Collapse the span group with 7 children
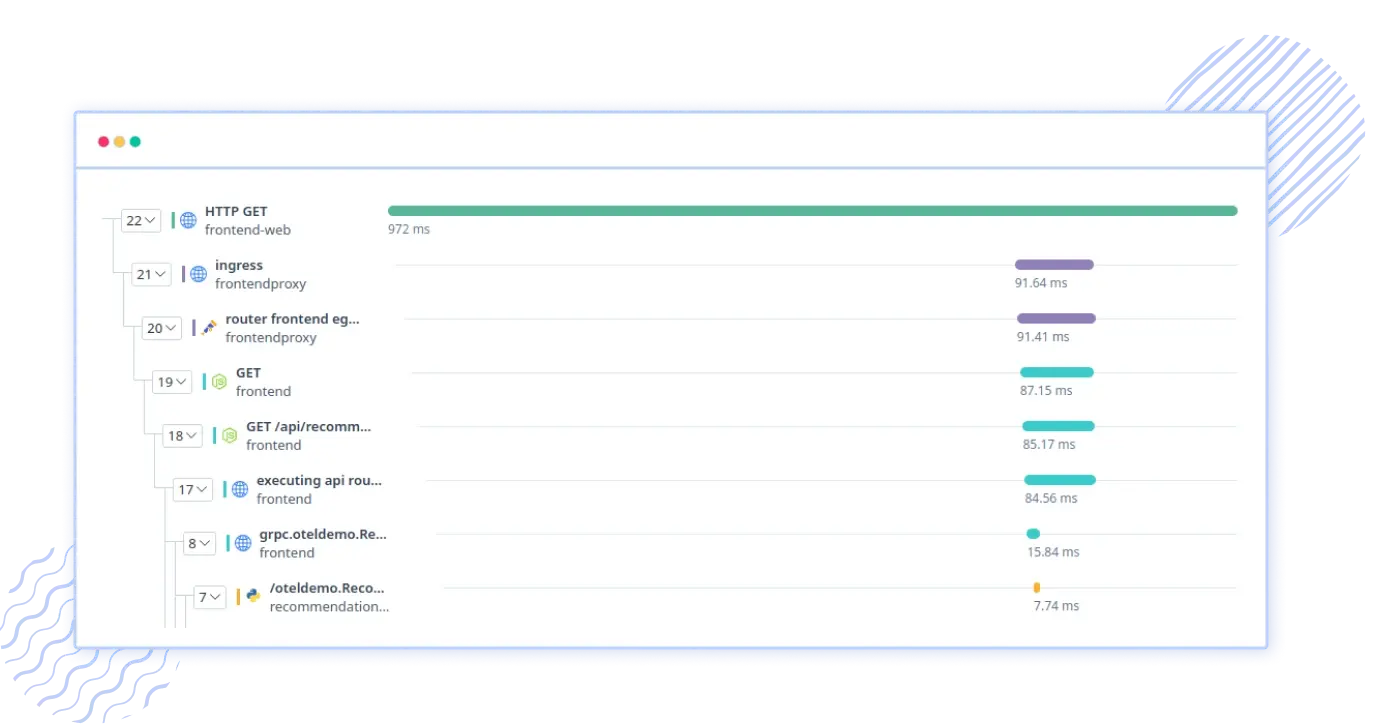 tap(210, 597)
